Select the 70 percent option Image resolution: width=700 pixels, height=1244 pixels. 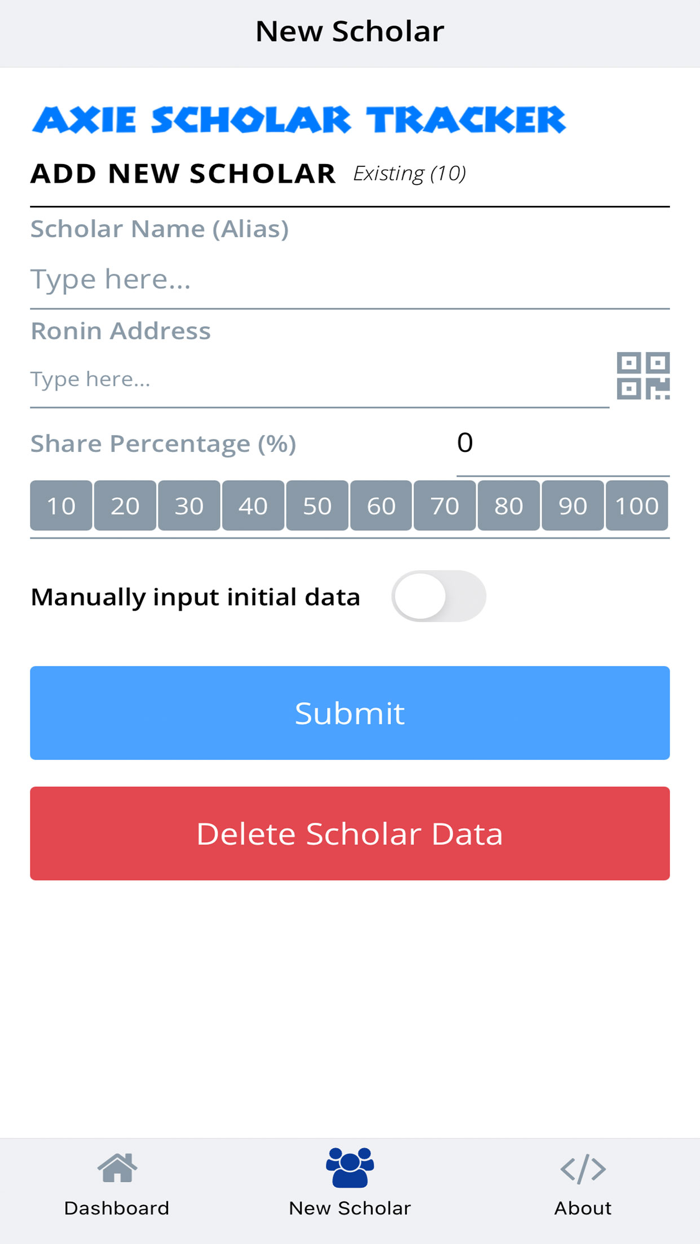(445, 506)
